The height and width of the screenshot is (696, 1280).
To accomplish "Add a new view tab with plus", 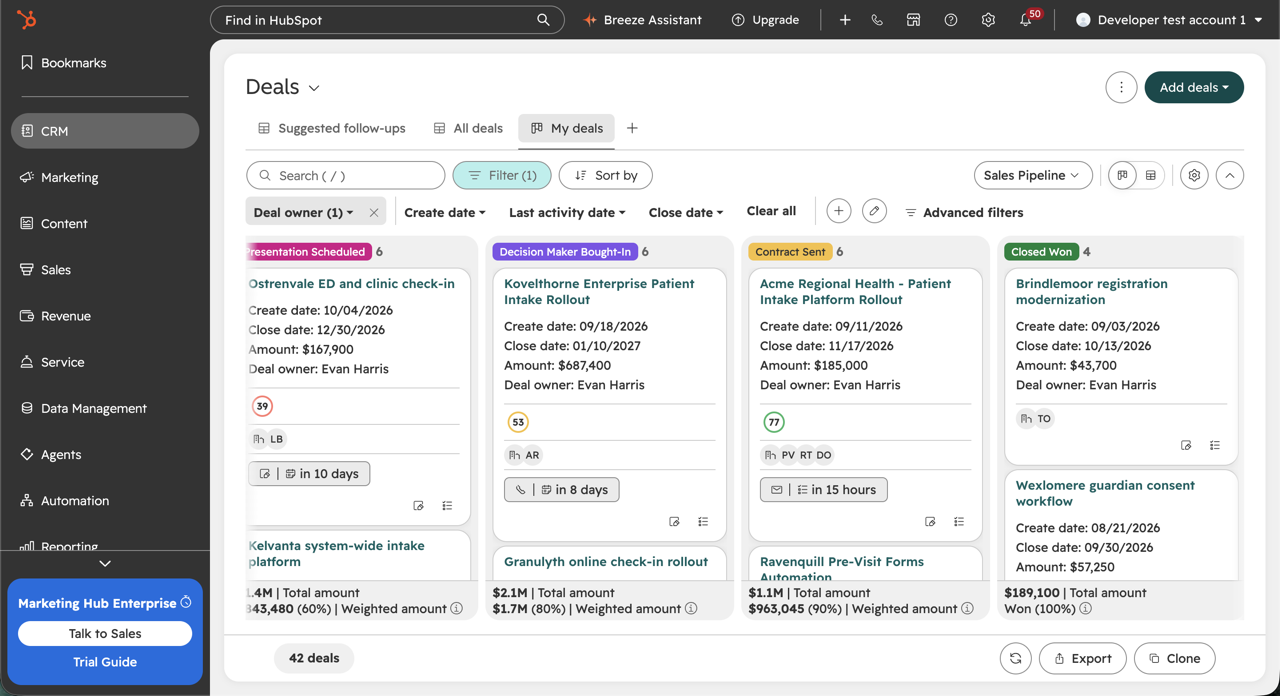I will pos(632,128).
